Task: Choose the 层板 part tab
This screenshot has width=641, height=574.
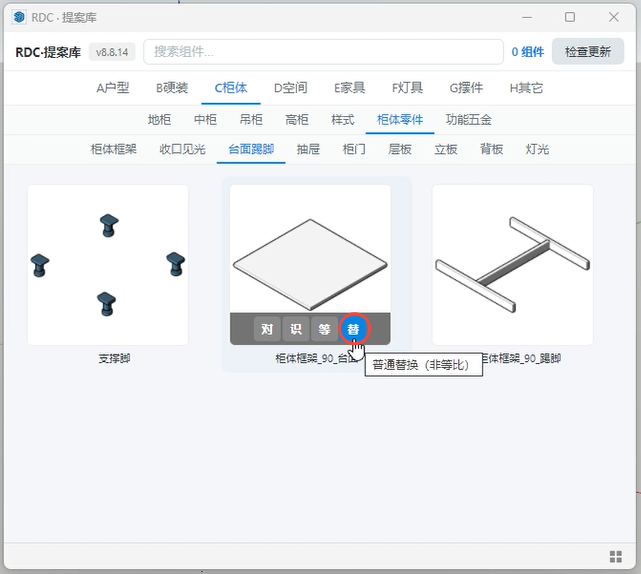Action: point(400,149)
